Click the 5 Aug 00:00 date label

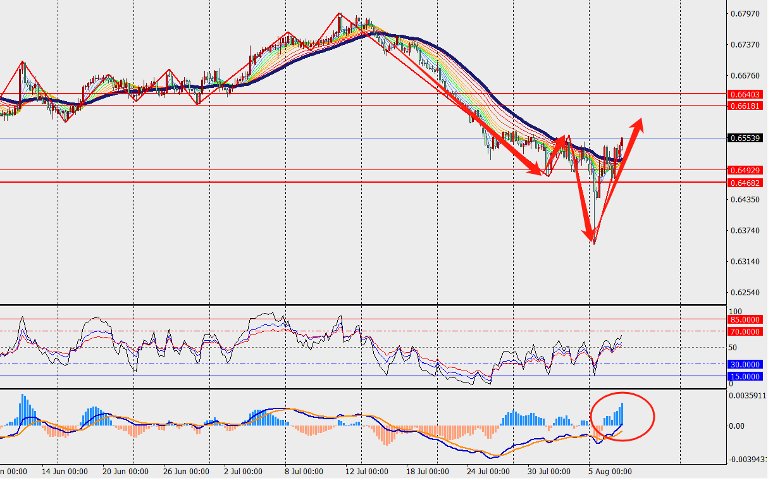tap(608, 472)
